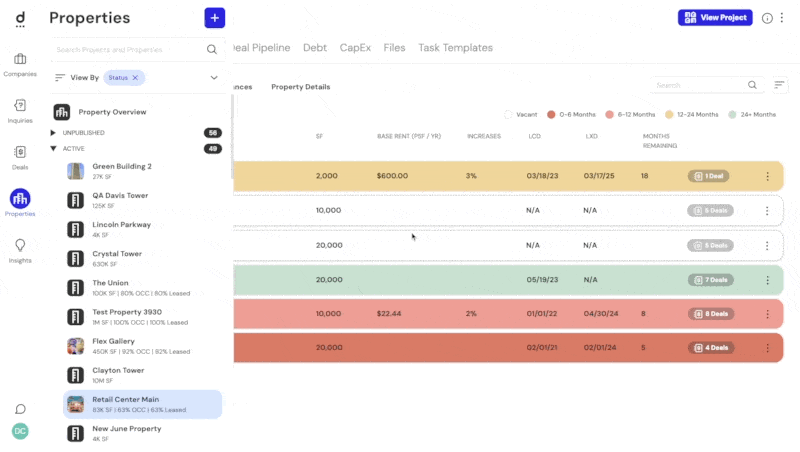Open the info icon next to View Project
800x452 pixels.
[767, 18]
